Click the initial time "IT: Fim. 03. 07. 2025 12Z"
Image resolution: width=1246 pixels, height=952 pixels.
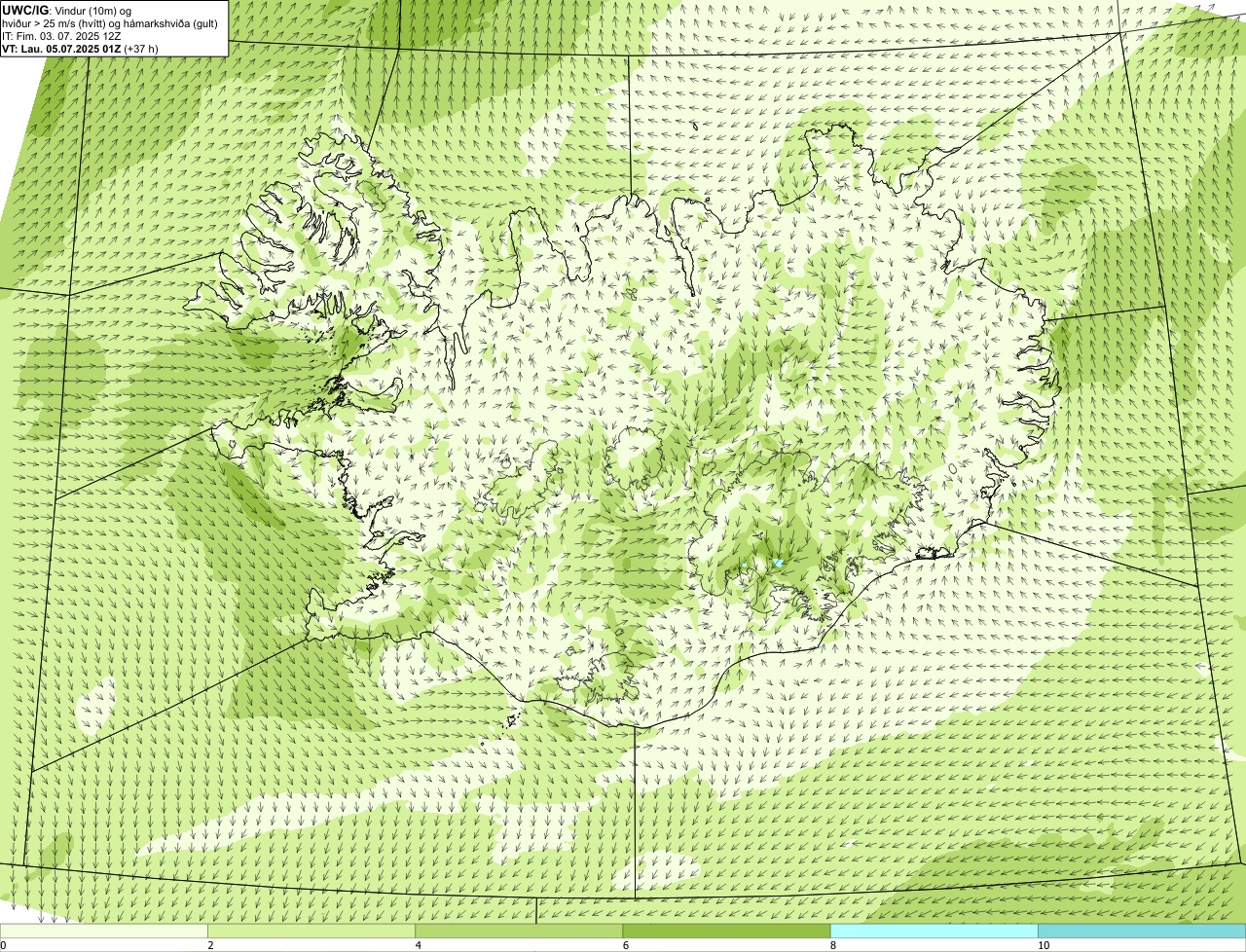[61, 35]
